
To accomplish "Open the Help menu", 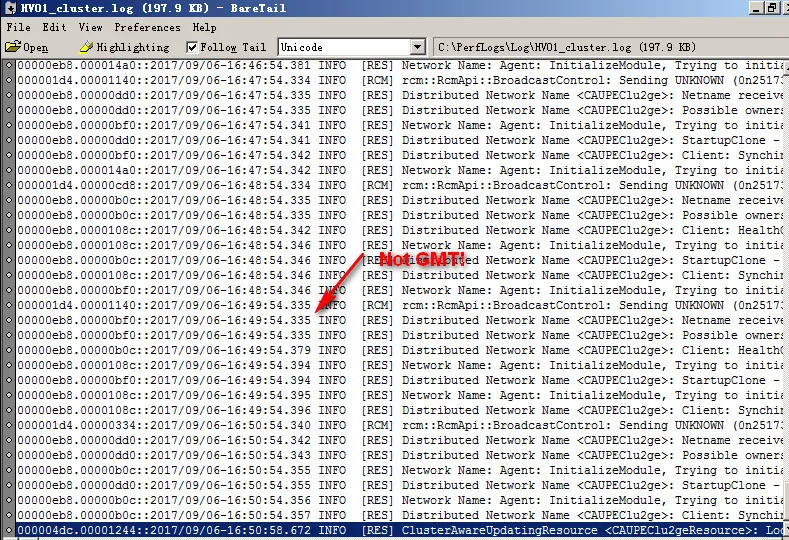I will [x=204, y=27].
